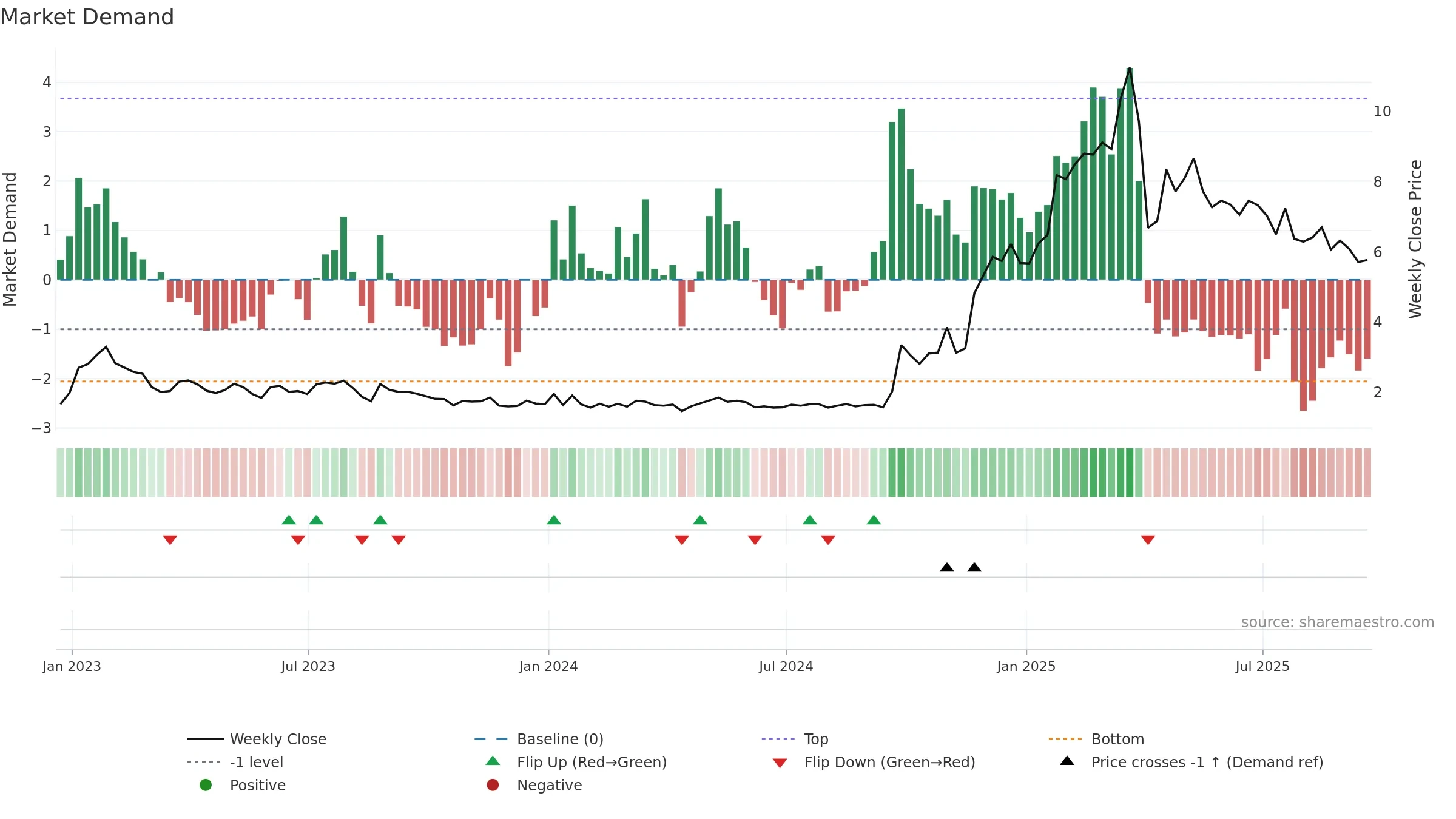Click the black Price crosses triangle in legend

(1067, 761)
